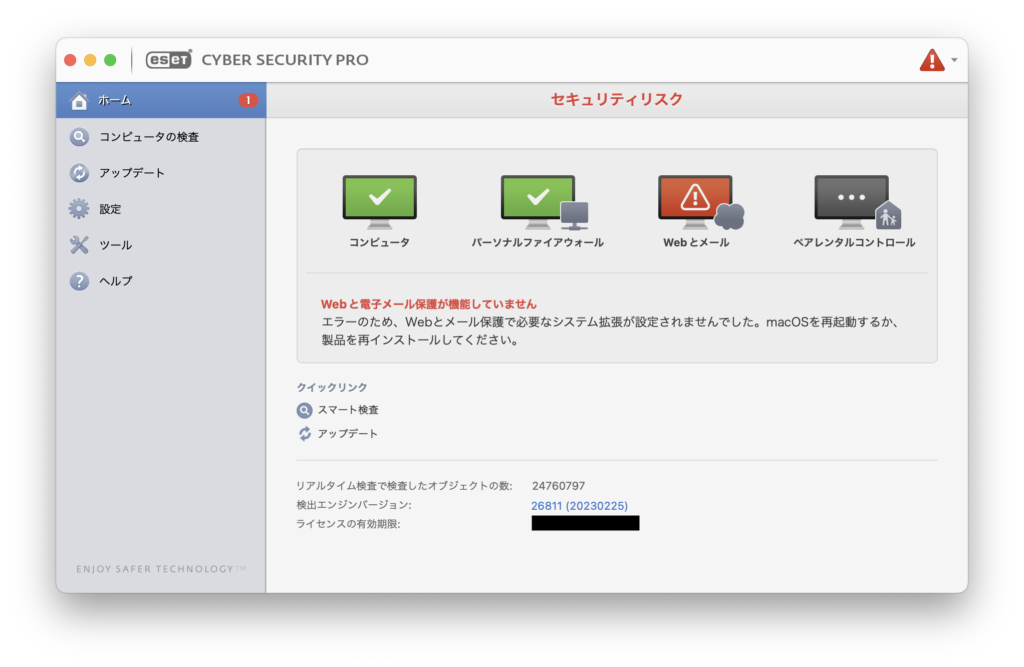Click the リアルタイム検査で検査したオブジェクトの数 label
The width and height of the screenshot is (1024, 667).
404,486
